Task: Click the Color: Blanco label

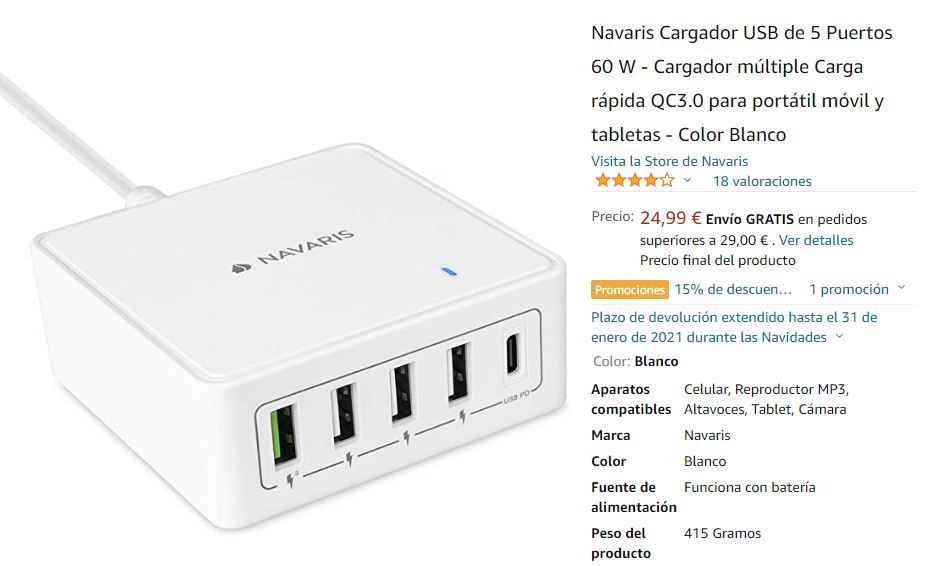Action: [x=636, y=361]
